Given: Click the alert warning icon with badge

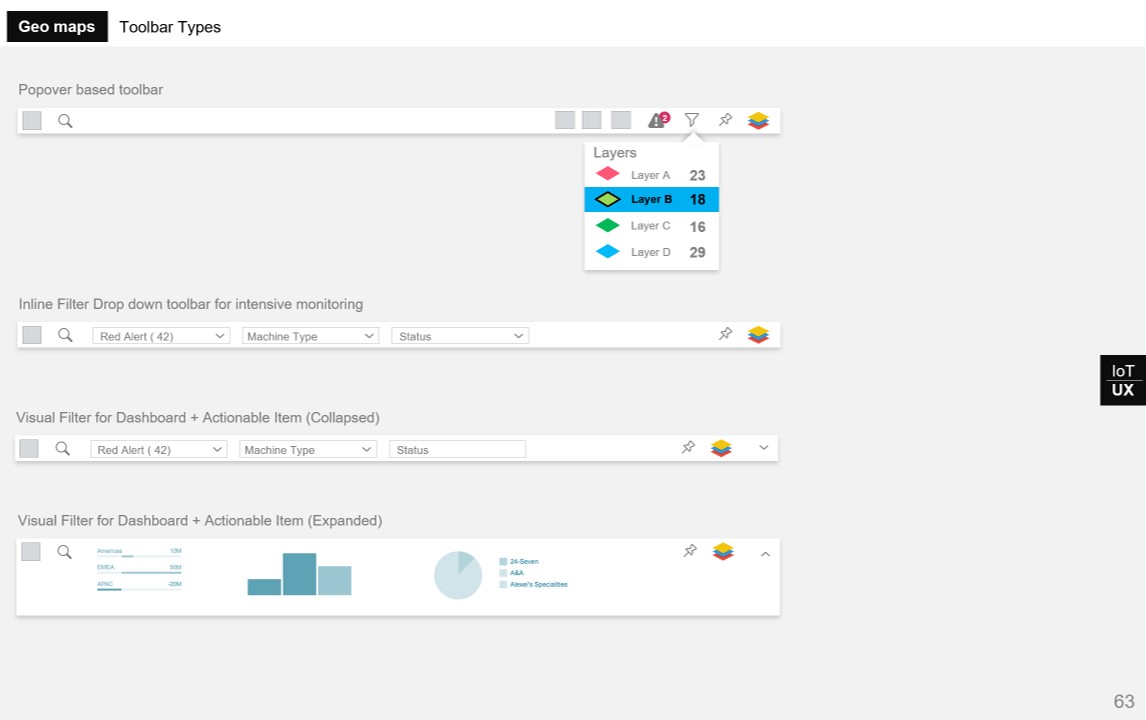Looking at the screenshot, I should 657,120.
